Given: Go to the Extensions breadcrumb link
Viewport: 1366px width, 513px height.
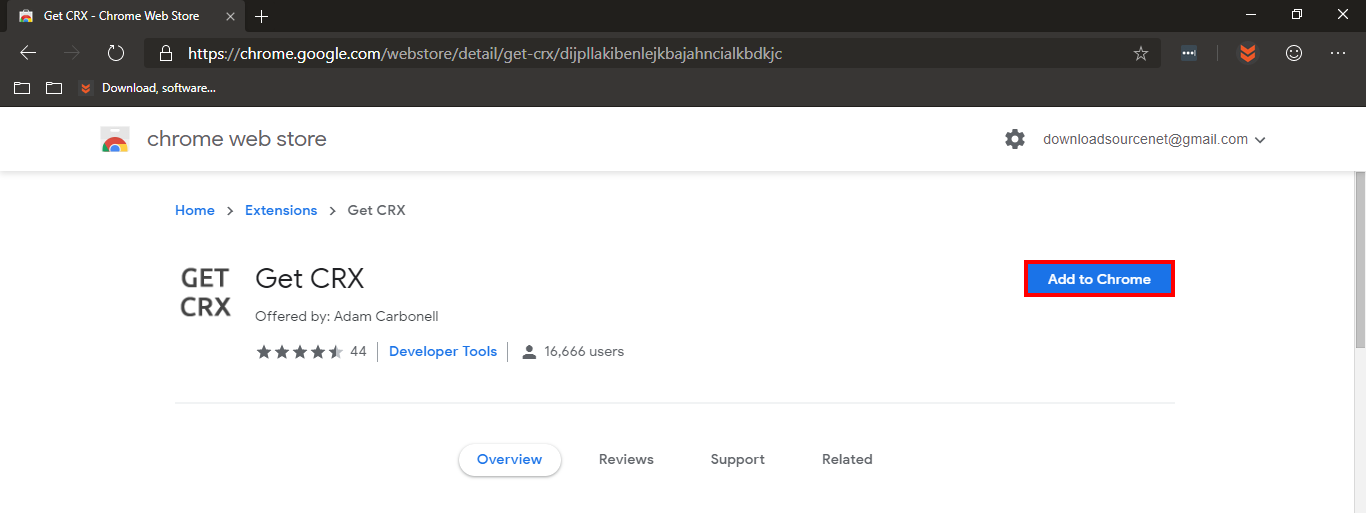Looking at the screenshot, I should (281, 210).
